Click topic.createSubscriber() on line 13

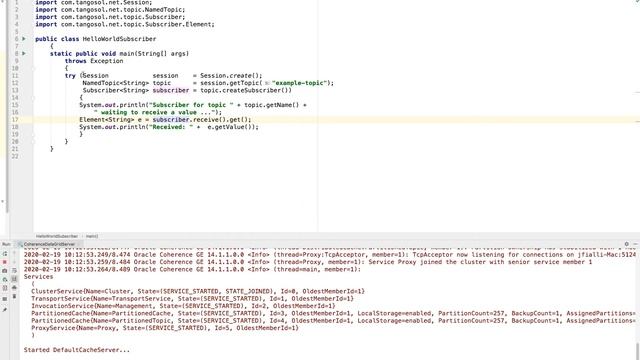coord(244,90)
